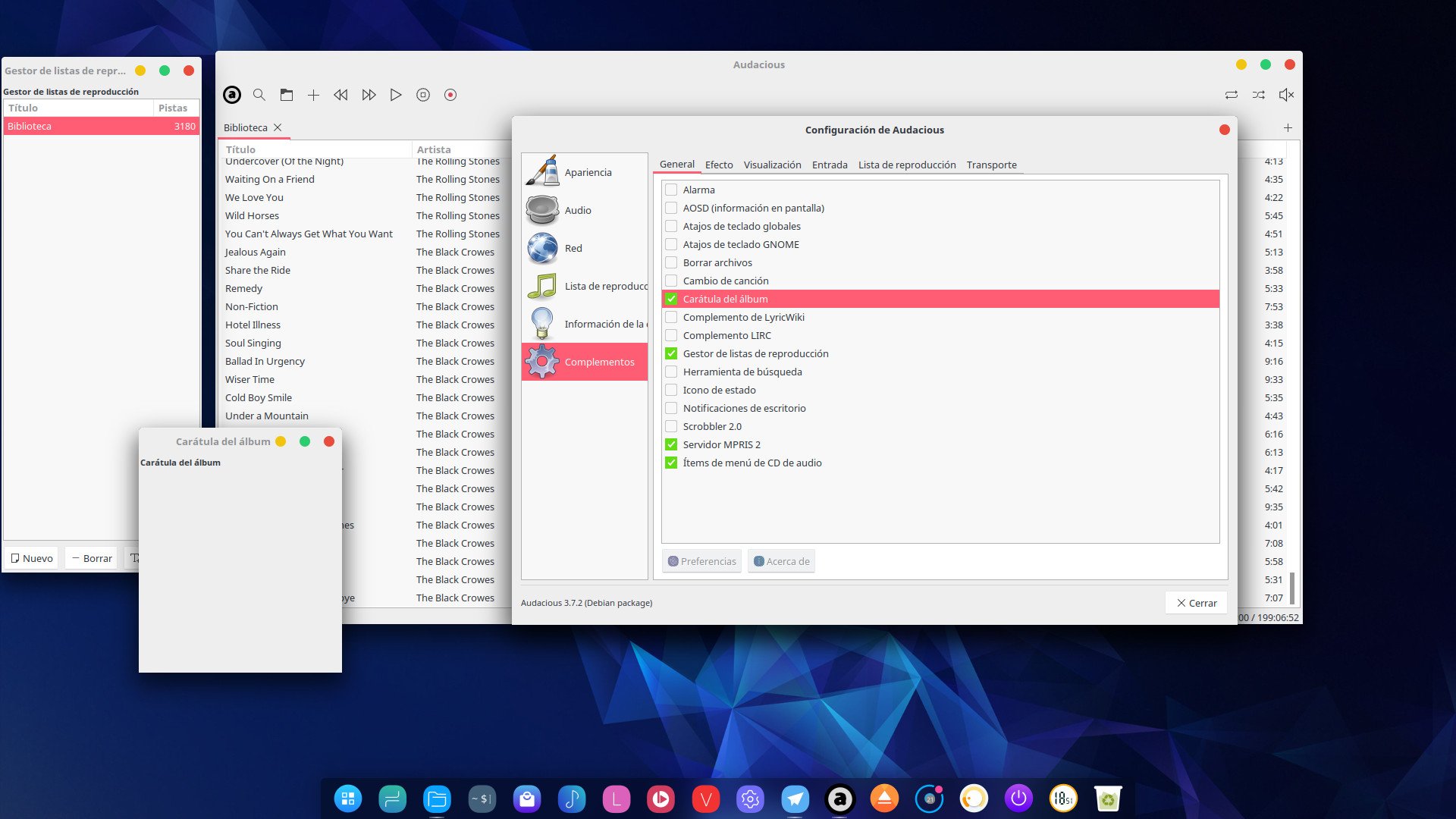1456x819 pixels.
Task: Click the open files folder icon
Action: coord(287,95)
